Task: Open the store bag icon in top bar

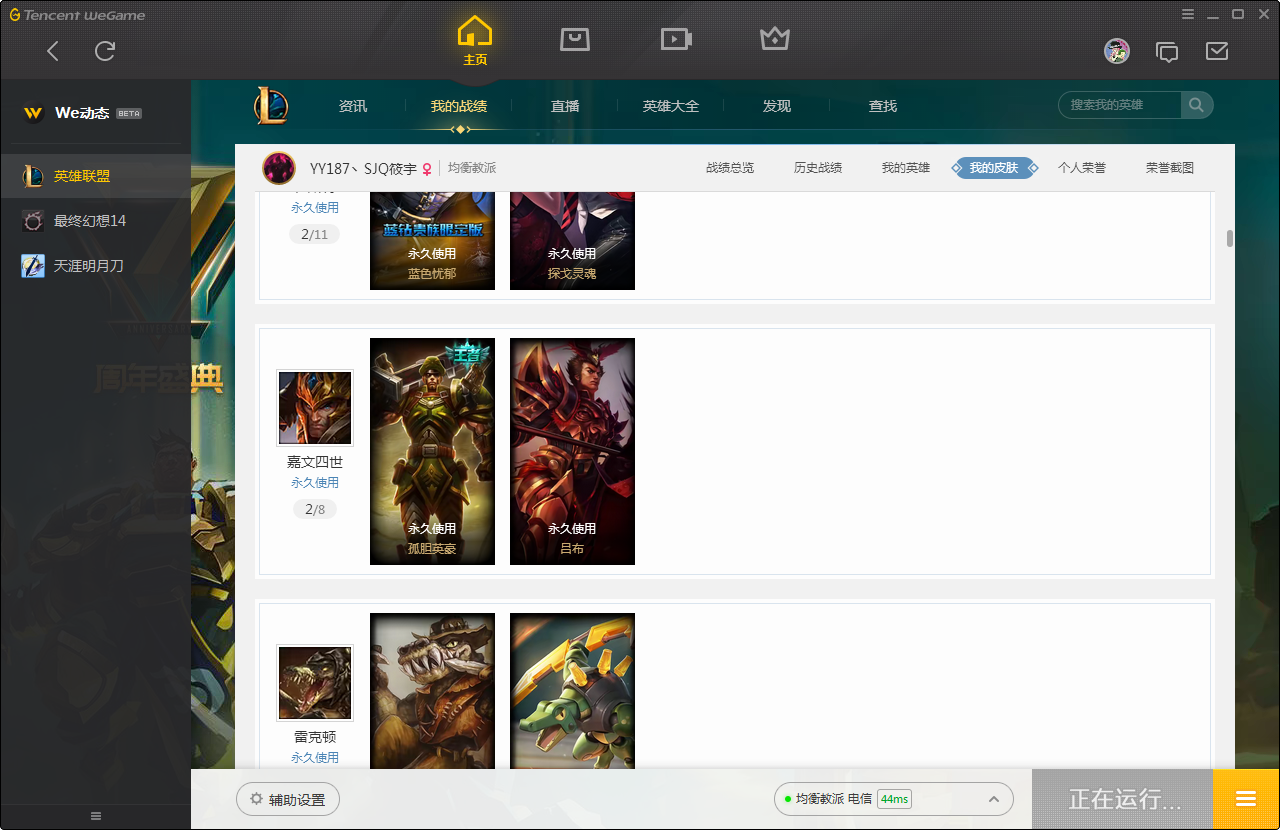Action: click(x=575, y=39)
